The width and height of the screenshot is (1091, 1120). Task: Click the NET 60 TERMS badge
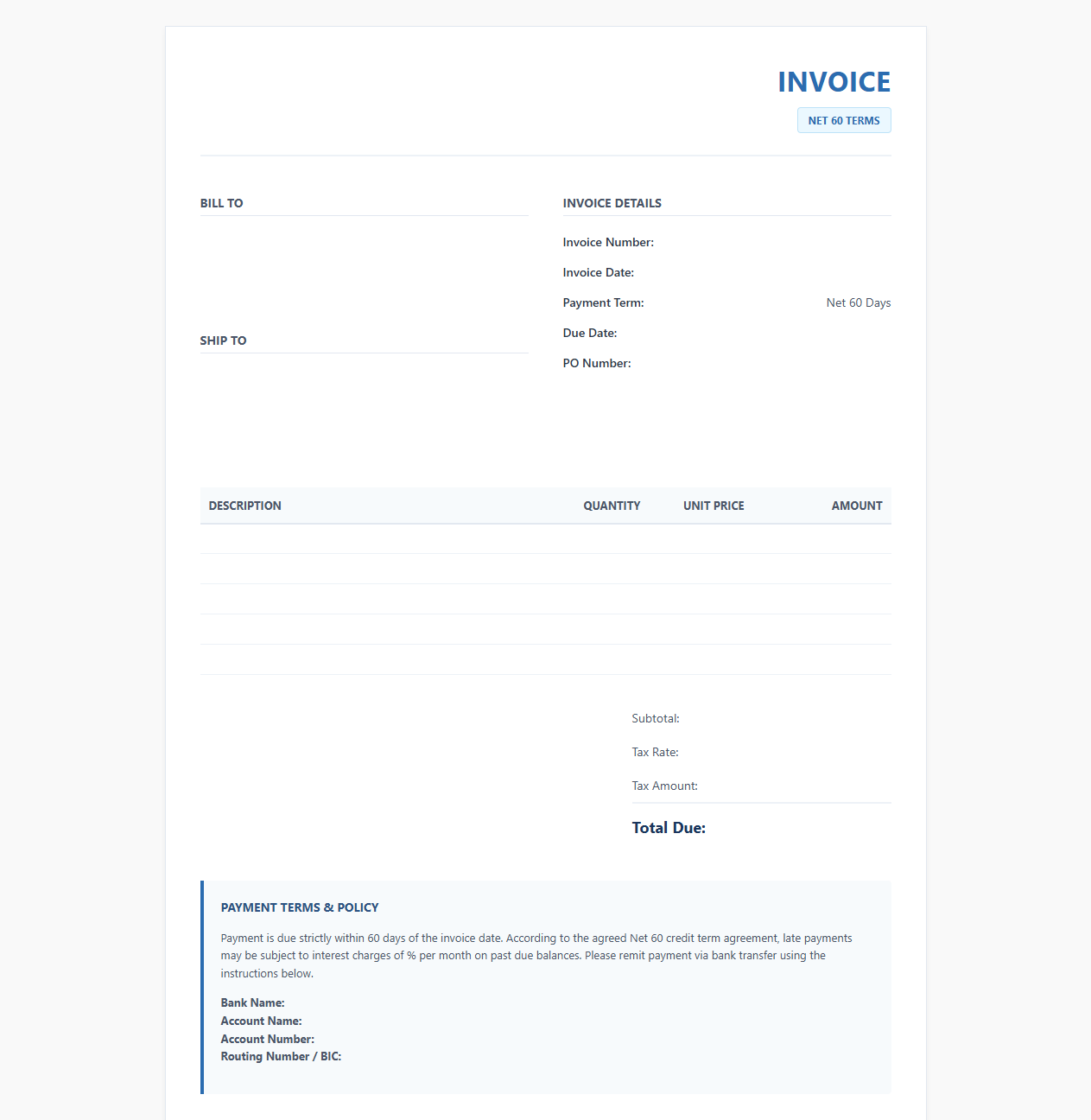pyautogui.click(x=844, y=120)
